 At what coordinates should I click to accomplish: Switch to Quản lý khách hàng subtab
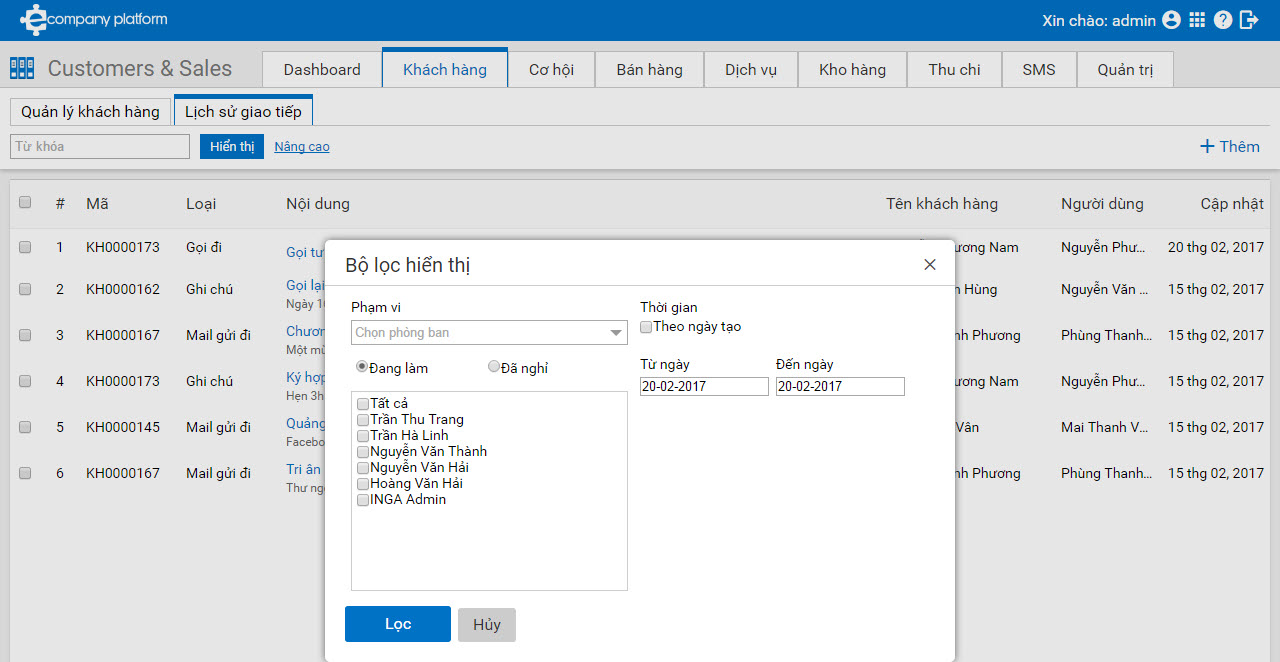tap(90, 112)
